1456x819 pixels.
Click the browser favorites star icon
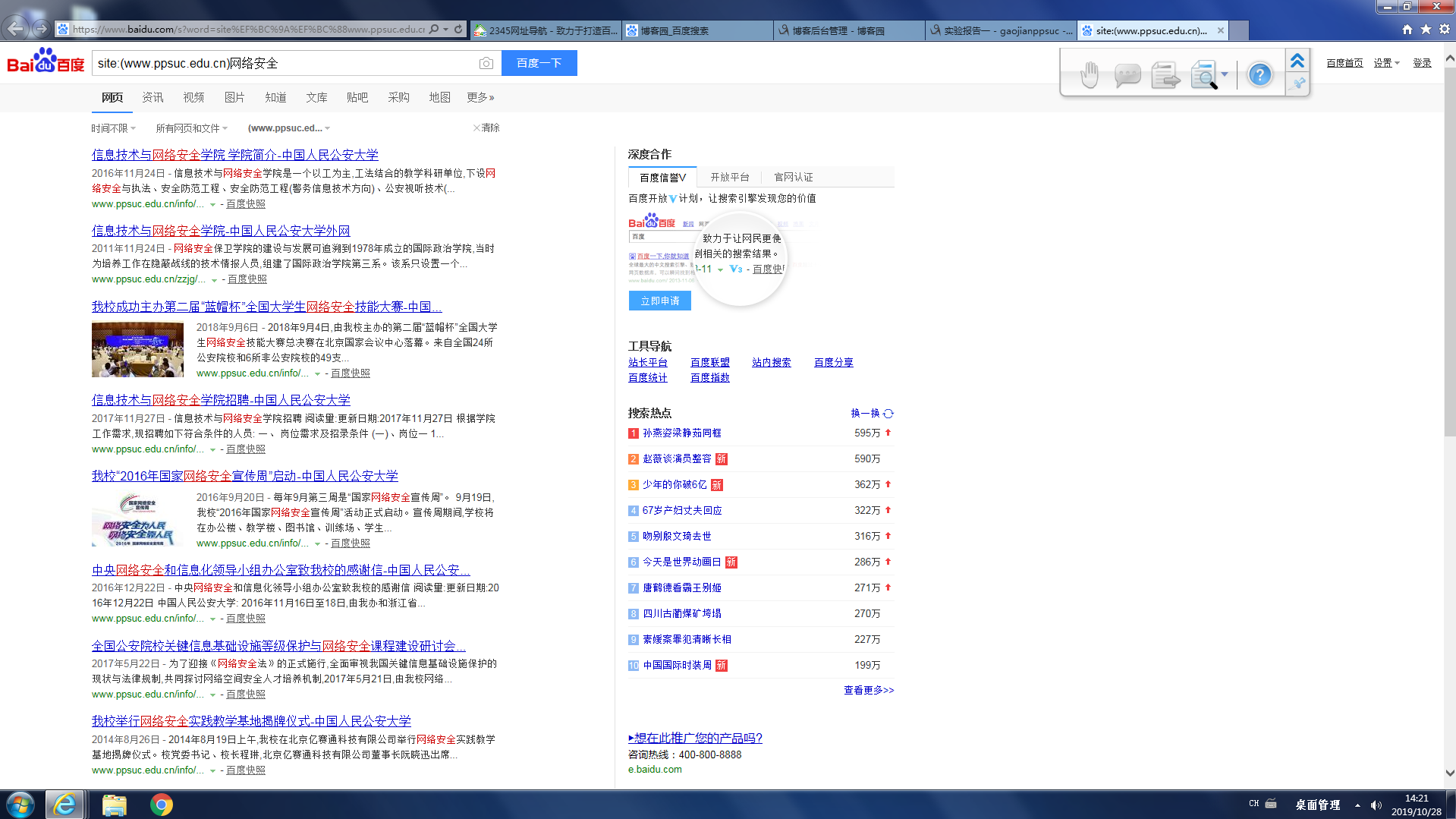(x=1426, y=30)
